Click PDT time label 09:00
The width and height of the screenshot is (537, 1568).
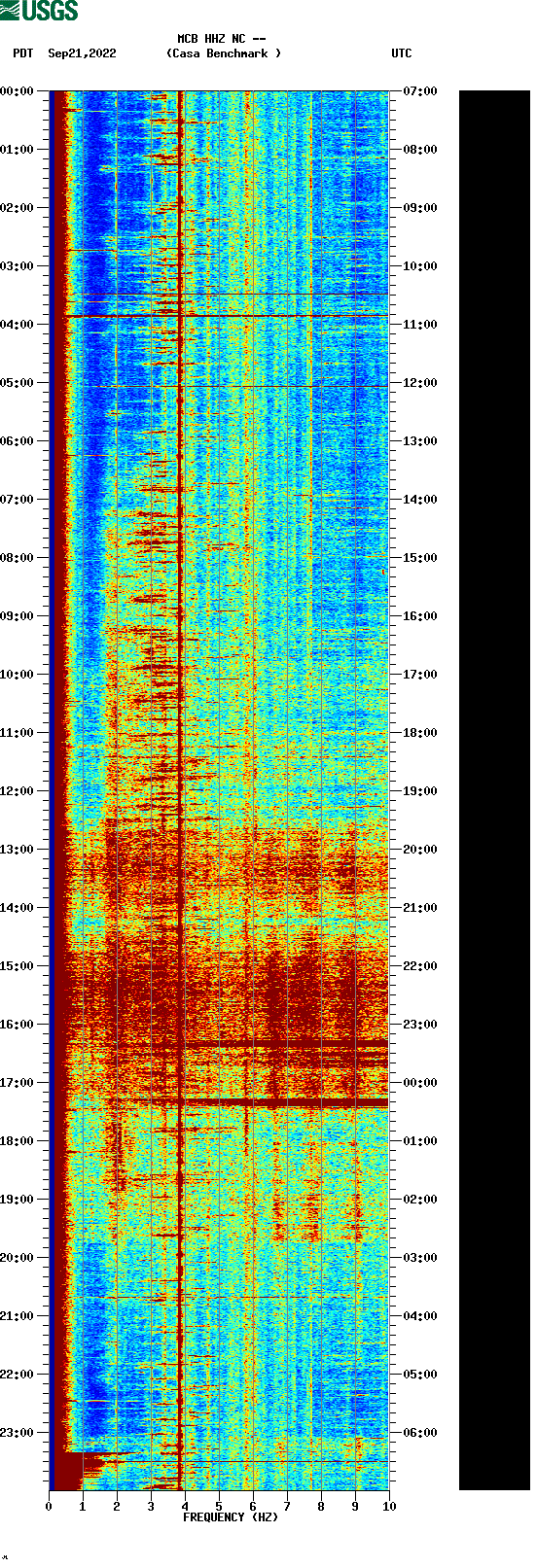(x=18, y=616)
